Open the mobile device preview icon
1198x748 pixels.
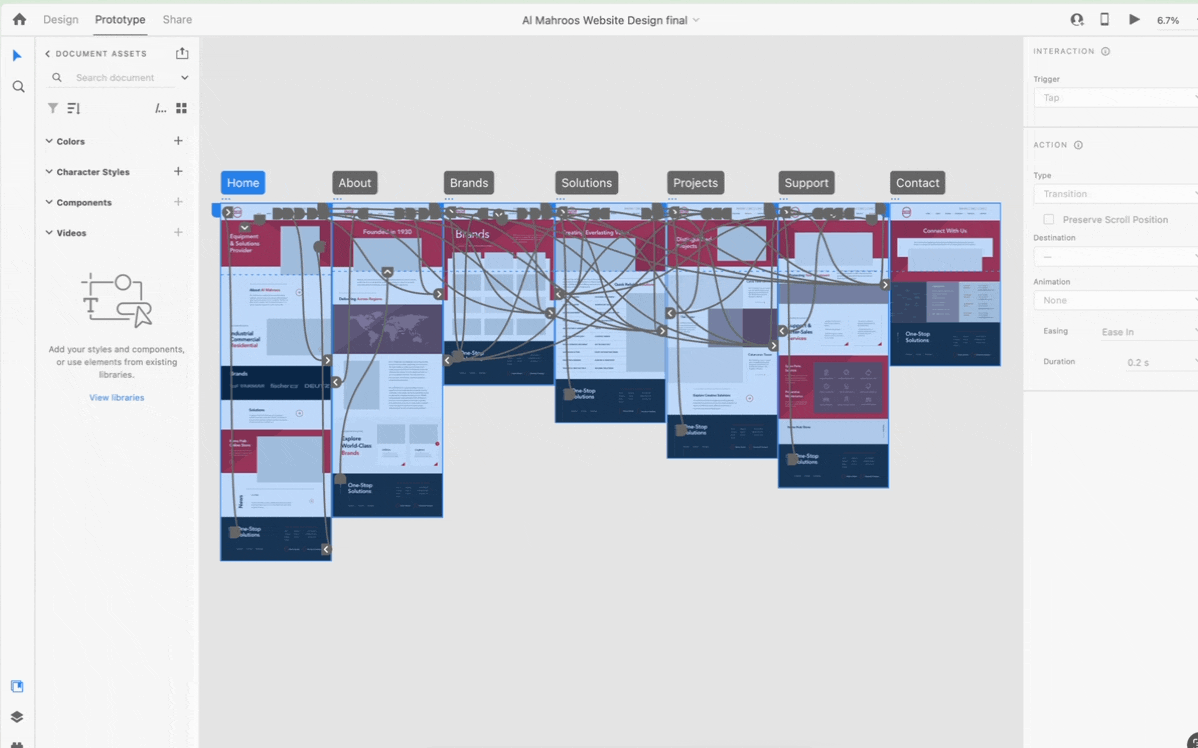pos(1104,20)
